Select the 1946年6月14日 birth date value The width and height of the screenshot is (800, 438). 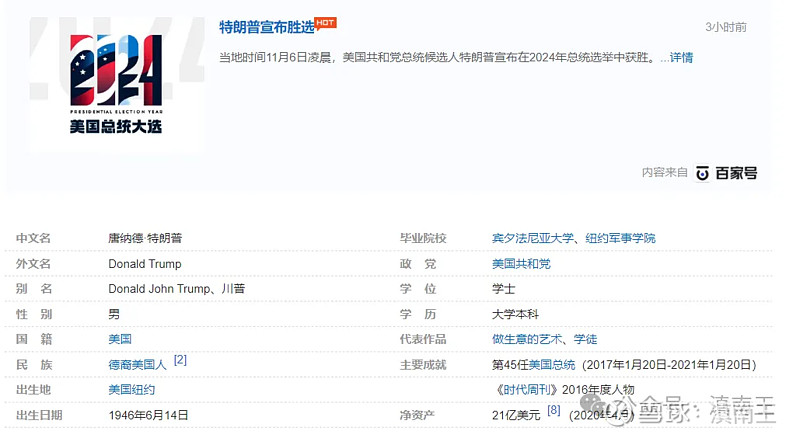click(148, 416)
